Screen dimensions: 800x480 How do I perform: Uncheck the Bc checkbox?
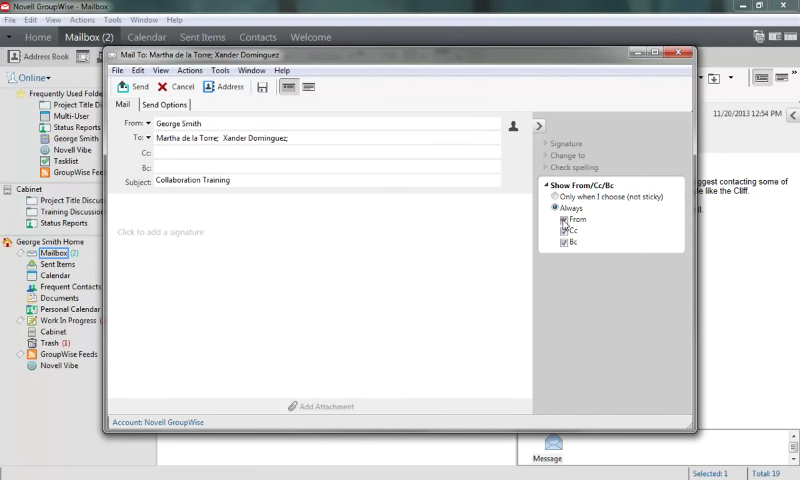pyautogui.click(x=564, y=243)
